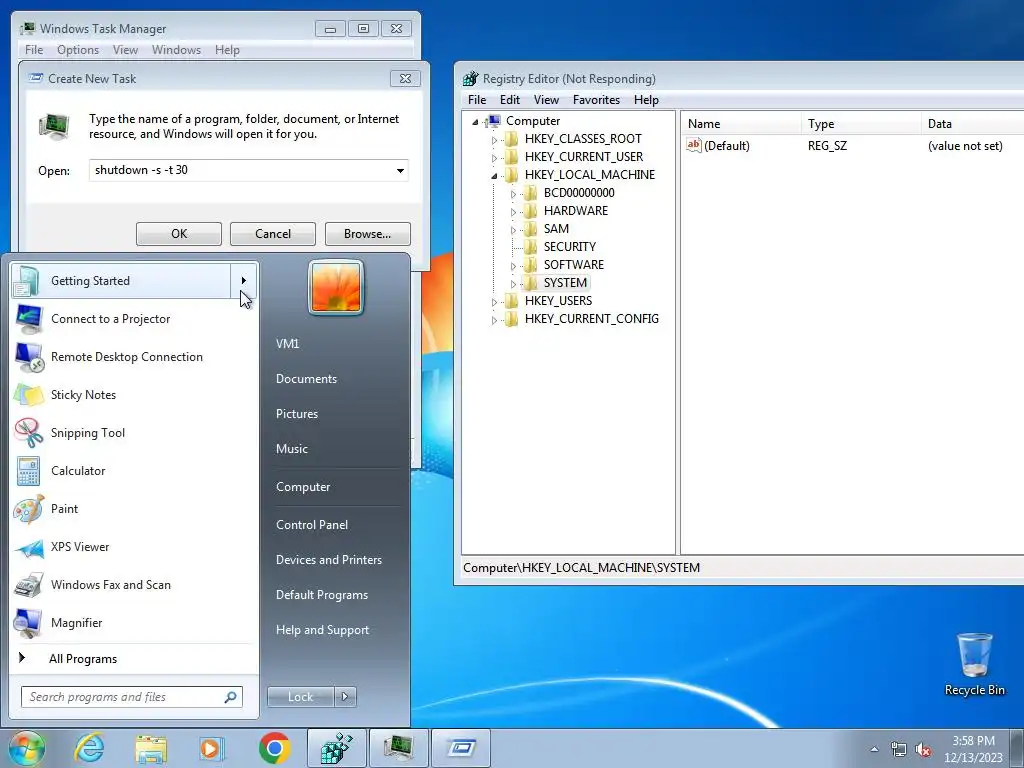Switch to Registry Editor taskbar button
The image size is (1024, 768).
click(336, 748)
